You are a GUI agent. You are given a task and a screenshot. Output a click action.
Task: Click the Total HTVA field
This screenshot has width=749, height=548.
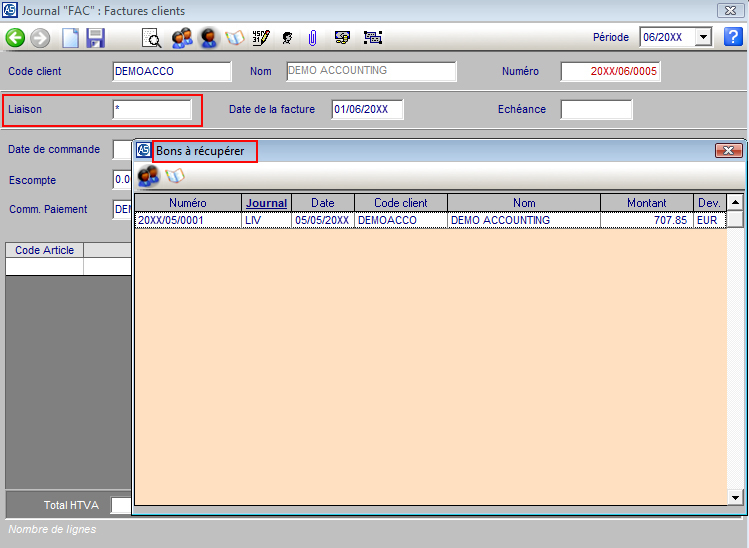point(121,505)
